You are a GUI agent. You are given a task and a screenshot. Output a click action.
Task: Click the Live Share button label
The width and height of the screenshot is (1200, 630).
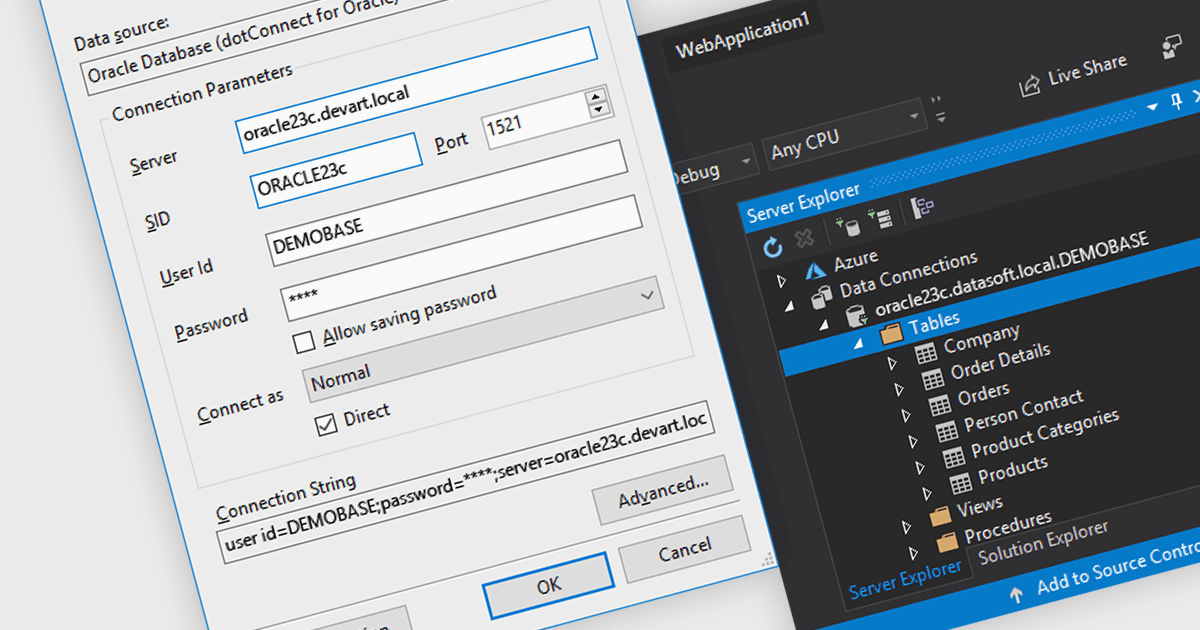coord(1088,70)
